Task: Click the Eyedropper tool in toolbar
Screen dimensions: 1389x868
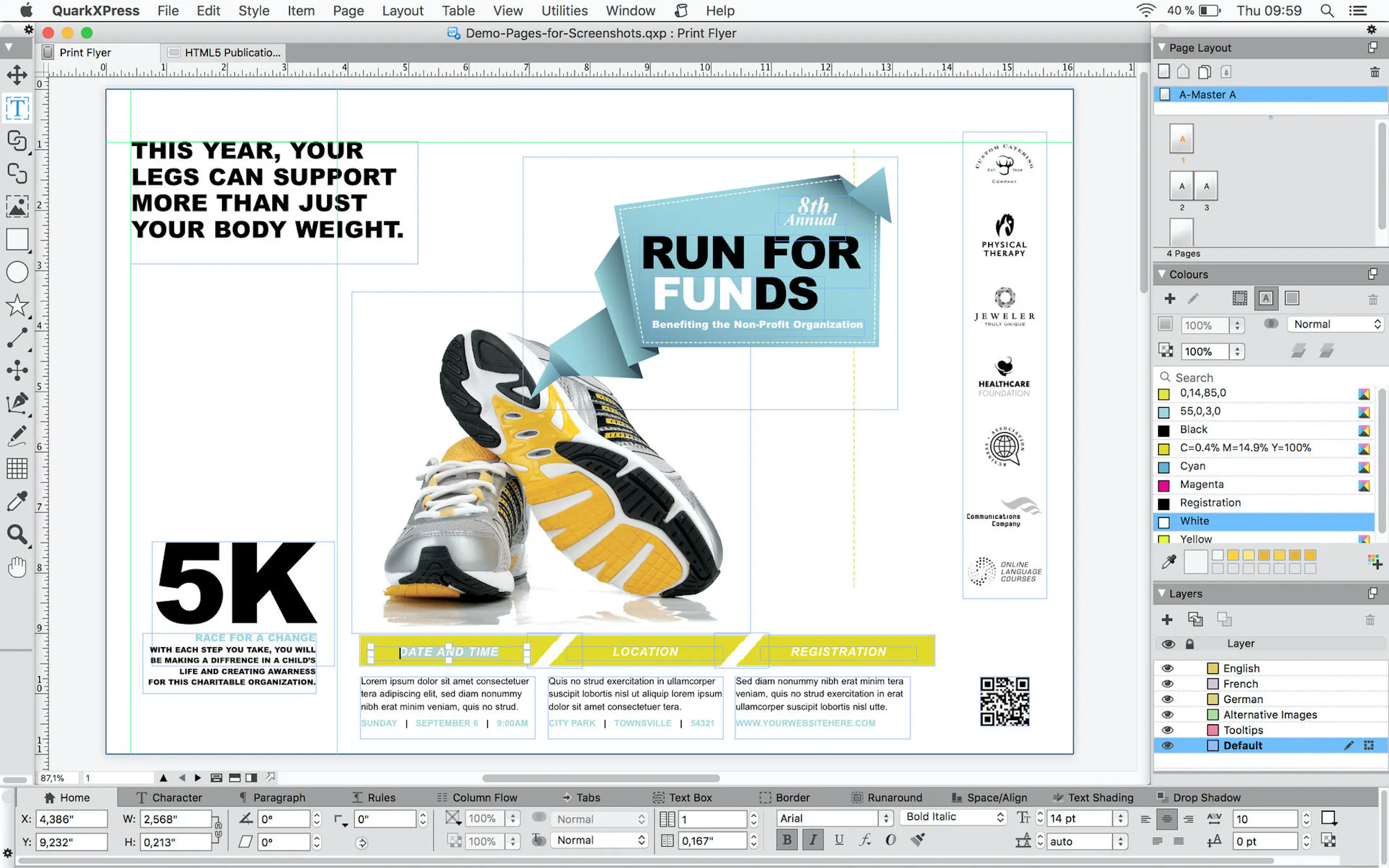Action: (17, 501)
